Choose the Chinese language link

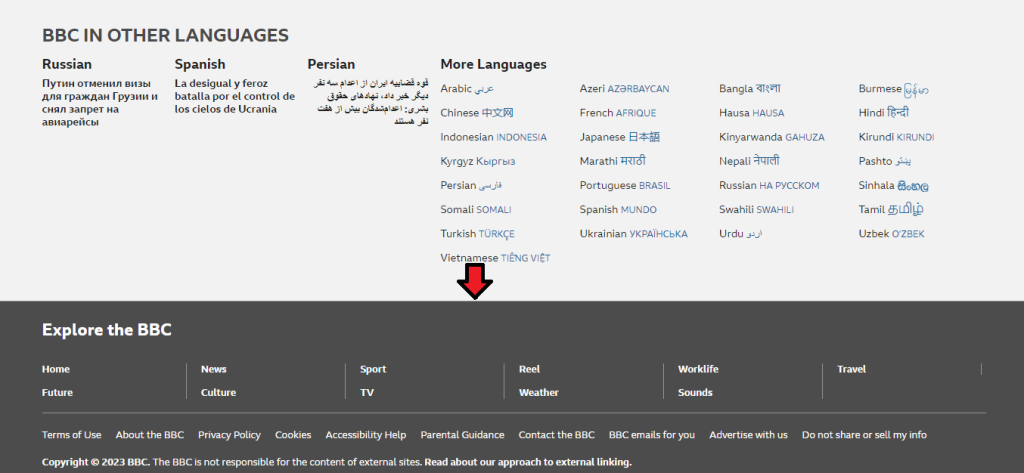(x=477, y=112)
